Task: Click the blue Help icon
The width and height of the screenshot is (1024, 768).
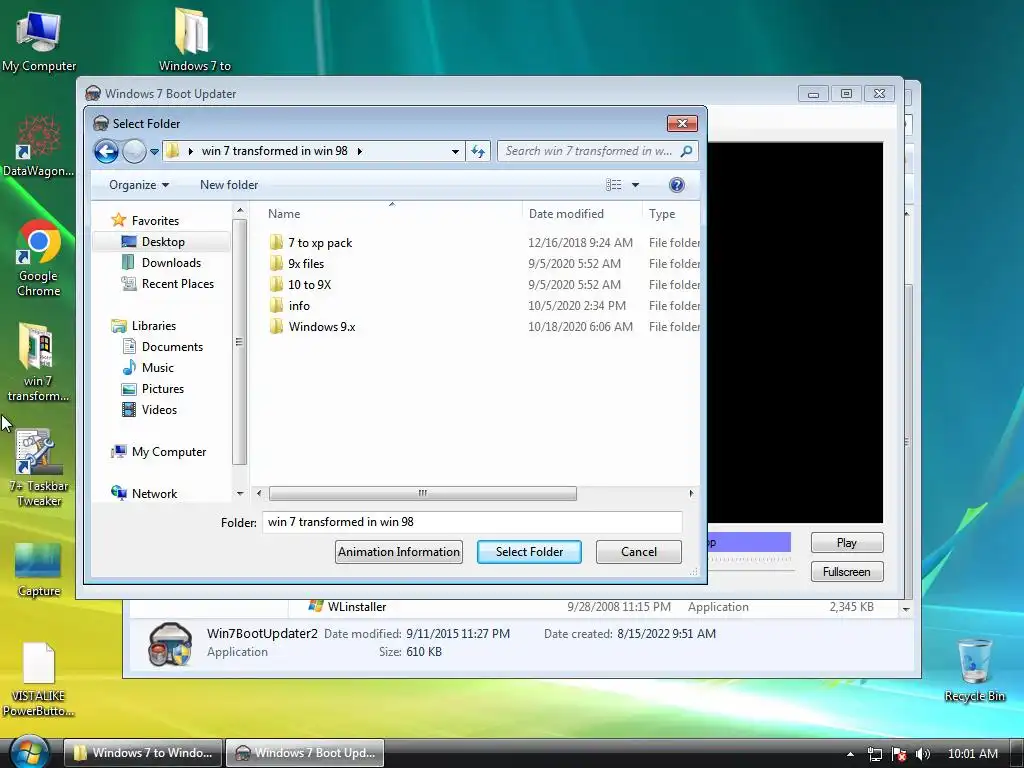Action: 677,185
